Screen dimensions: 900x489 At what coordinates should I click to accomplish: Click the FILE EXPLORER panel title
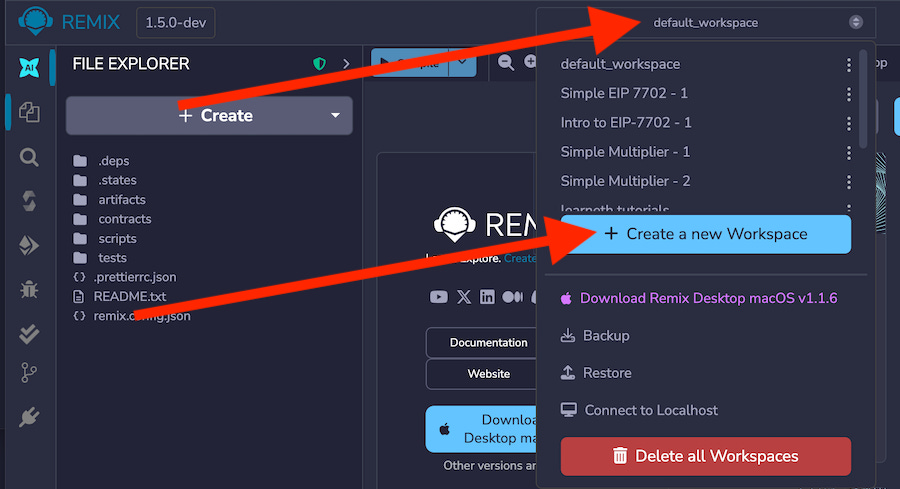131,64
